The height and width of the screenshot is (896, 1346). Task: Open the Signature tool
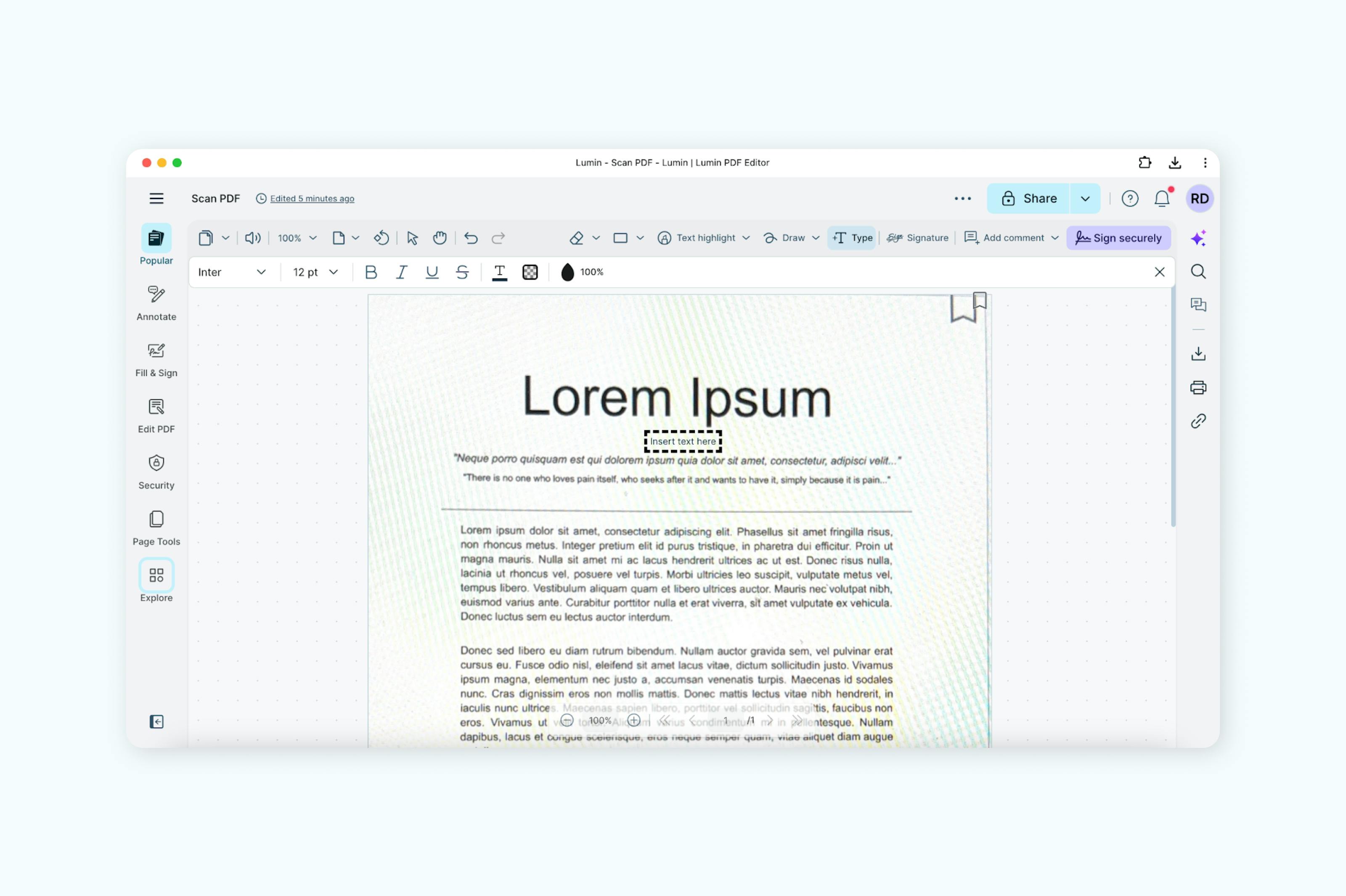[917, 238]
